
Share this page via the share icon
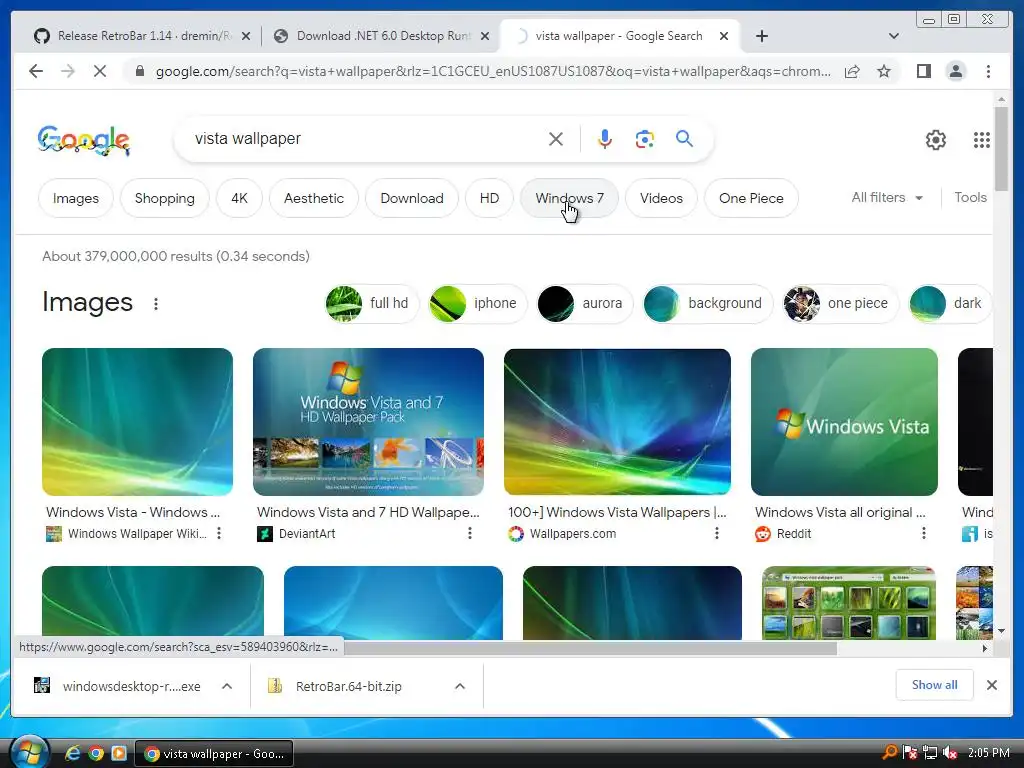[852, 71]
